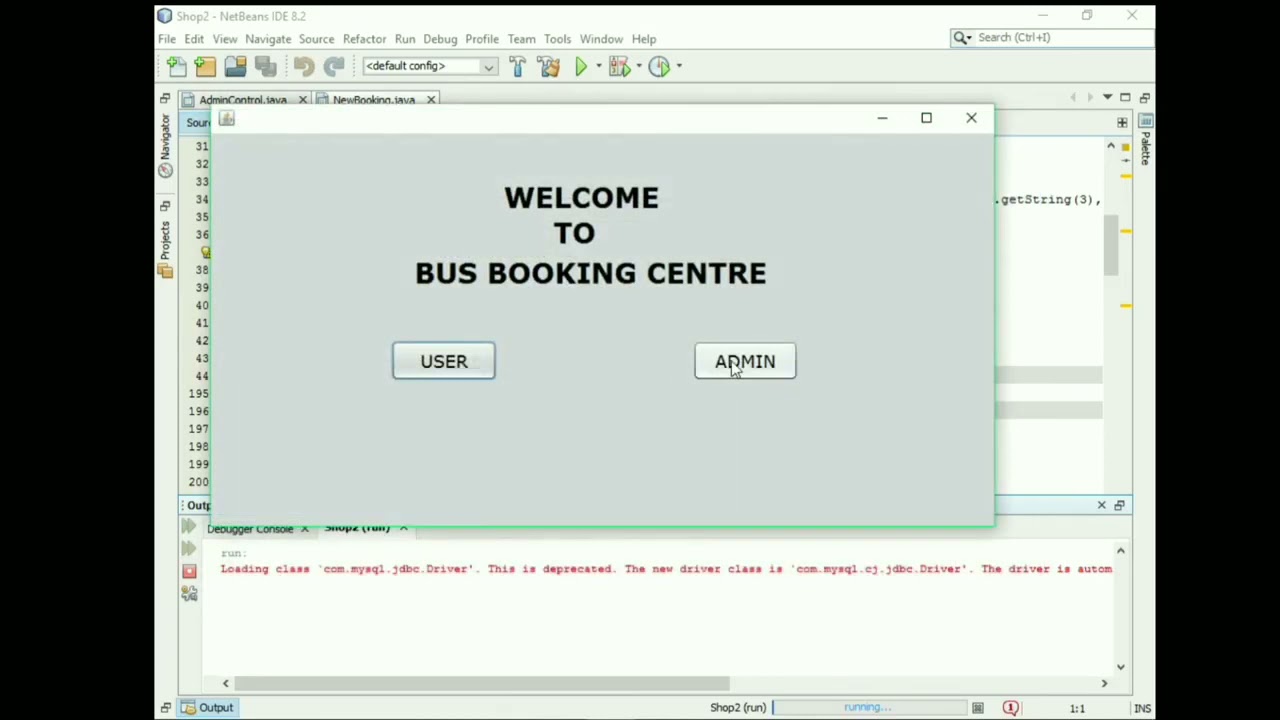The width and height of the screenshot is (1280, 720).
Task: Click the INS insert mode indicator
Action: point(1142,708)
